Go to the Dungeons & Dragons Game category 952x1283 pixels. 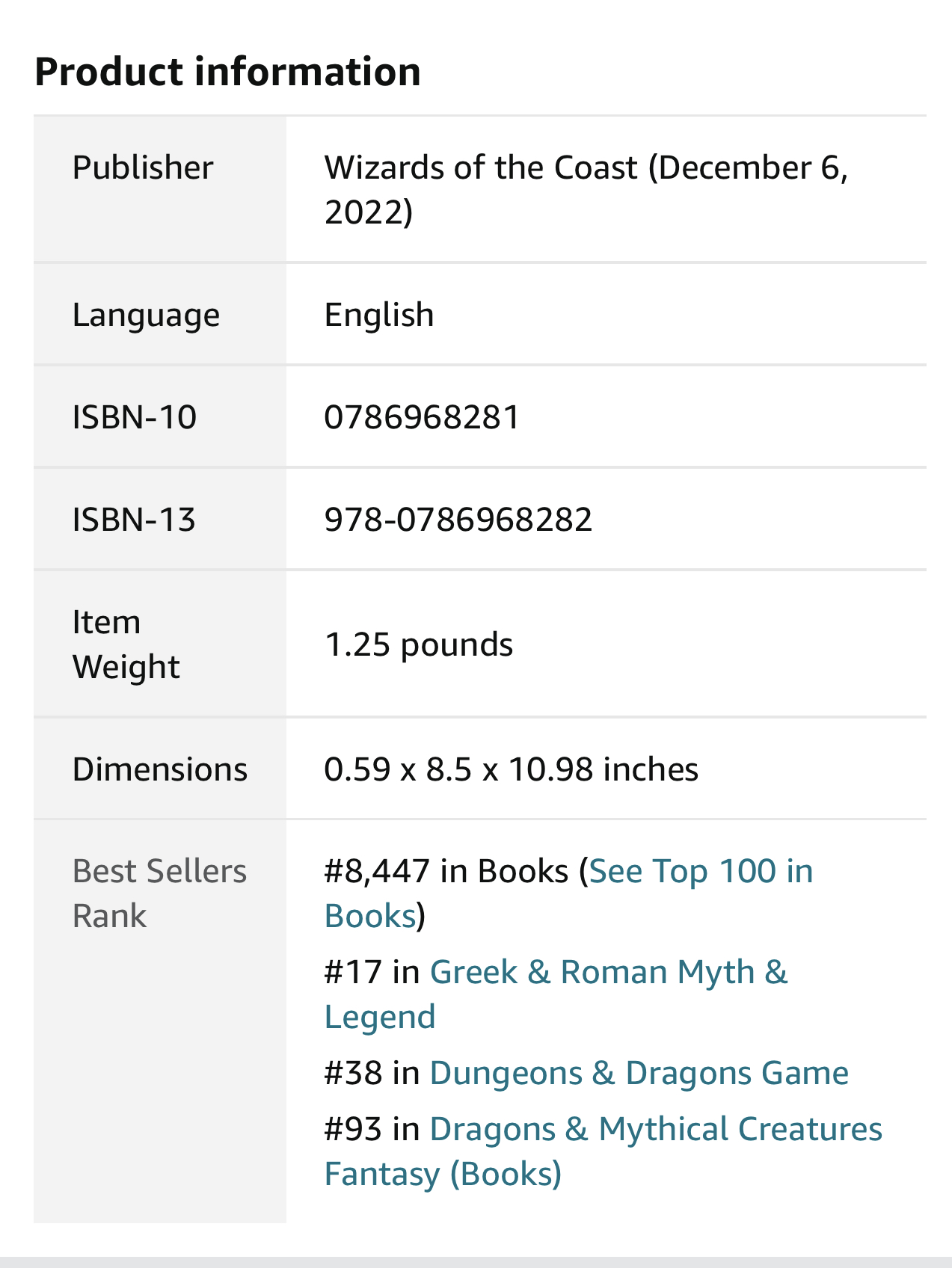pyautogui.click(x=639, y=1074)
